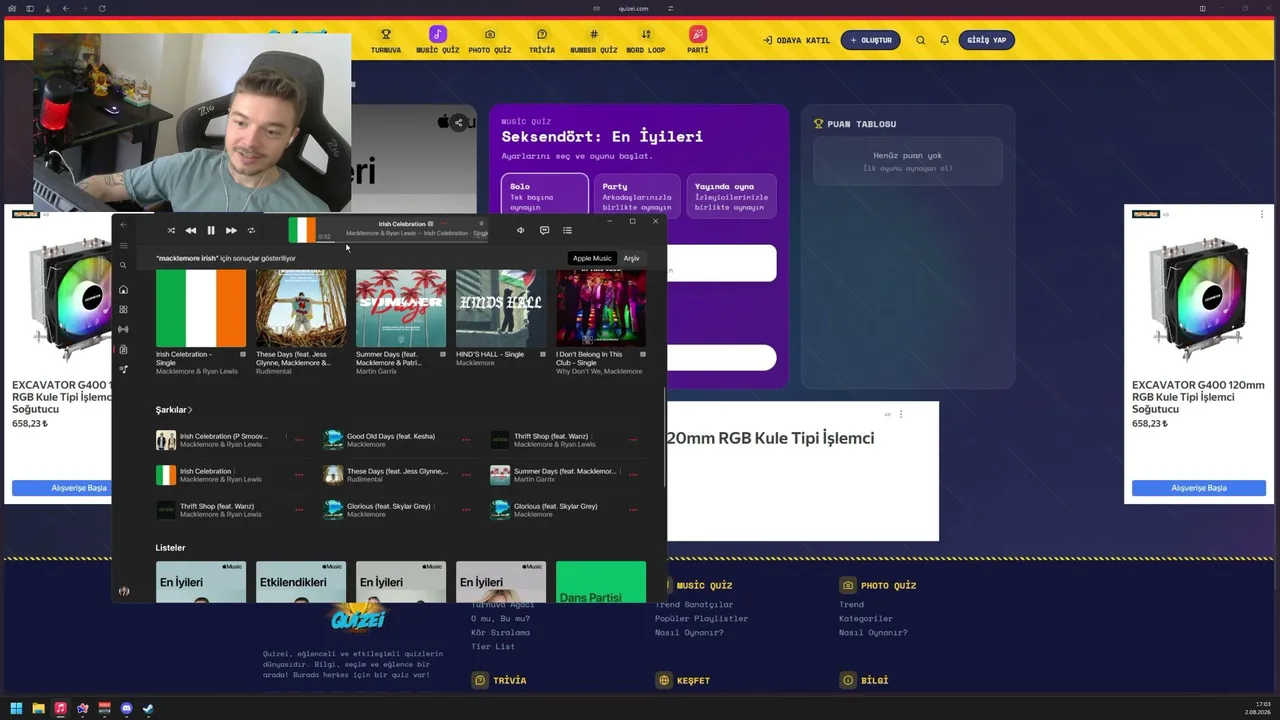Image resolution: width=1280 pixels, height=720 pixels.
Task: Open the Library icon in Apple Music sidebar
Action: [124, 350]
